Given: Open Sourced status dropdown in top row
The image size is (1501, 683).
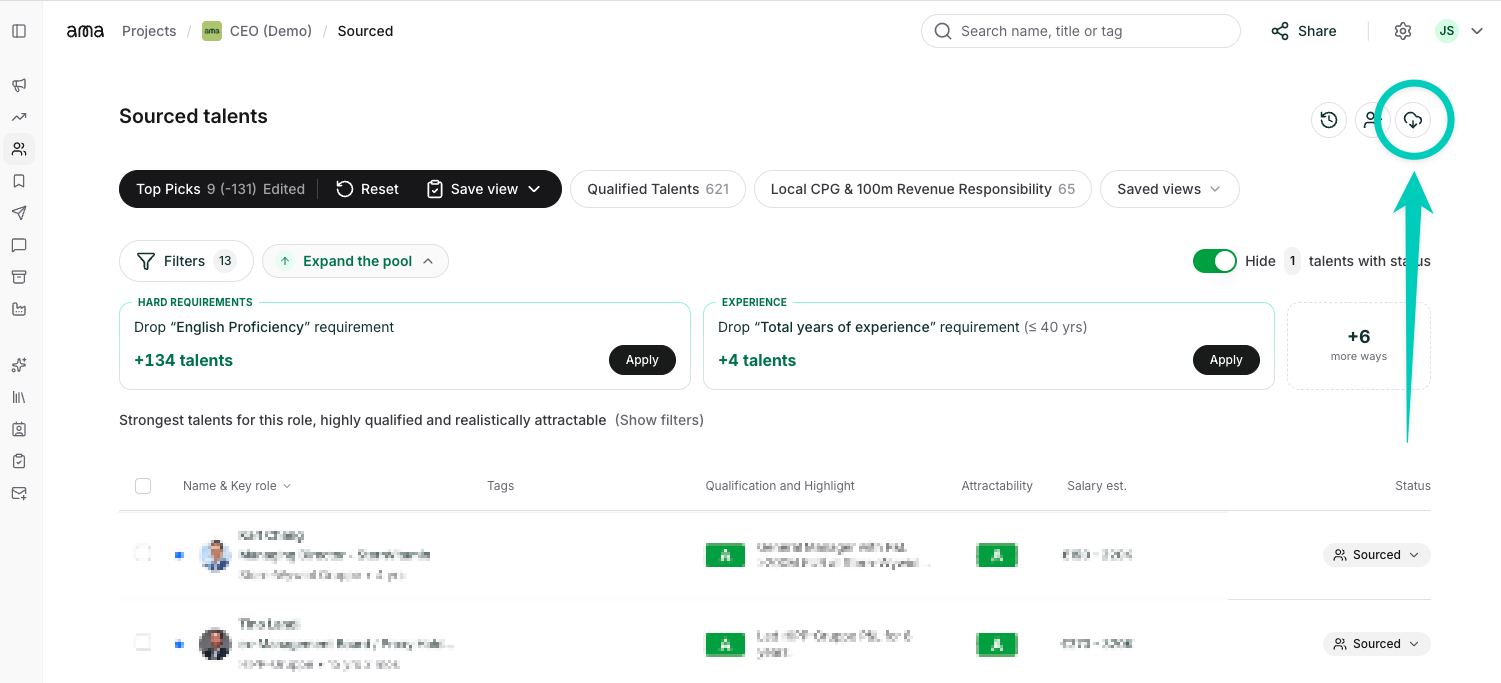Looking at the screenshot, I should (x=1377, y=555).
